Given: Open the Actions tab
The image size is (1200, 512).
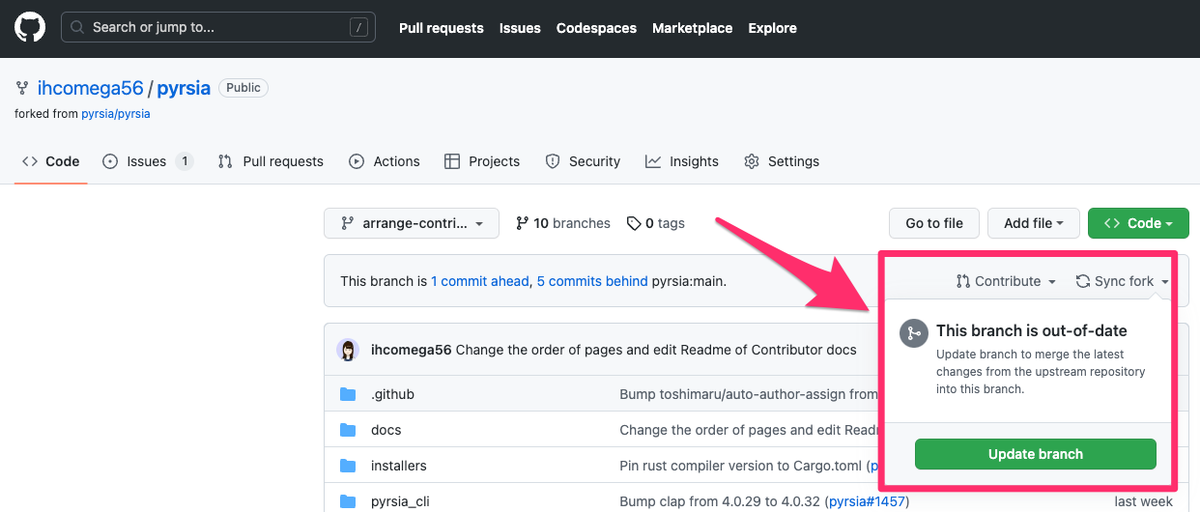Looking at the screenshot, I should pyautogui.click(x=384, y=161).
